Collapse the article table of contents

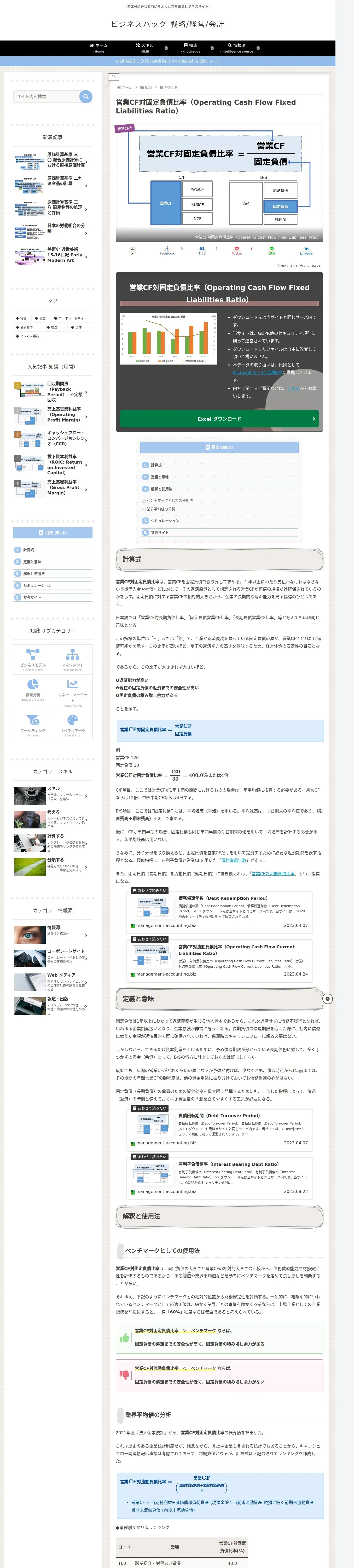click(219, 447)
